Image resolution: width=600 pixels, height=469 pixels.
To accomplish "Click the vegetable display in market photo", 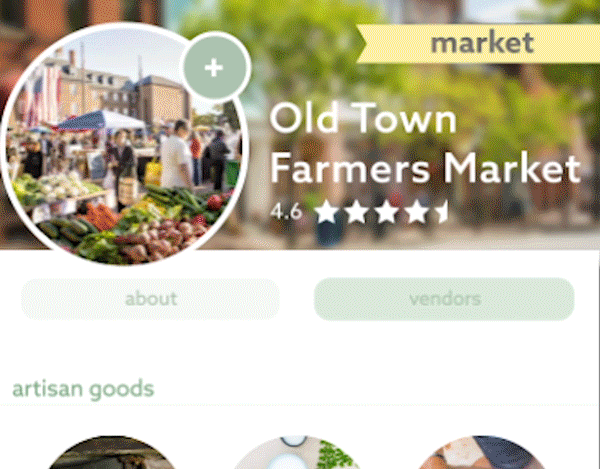I will (126, 224).
